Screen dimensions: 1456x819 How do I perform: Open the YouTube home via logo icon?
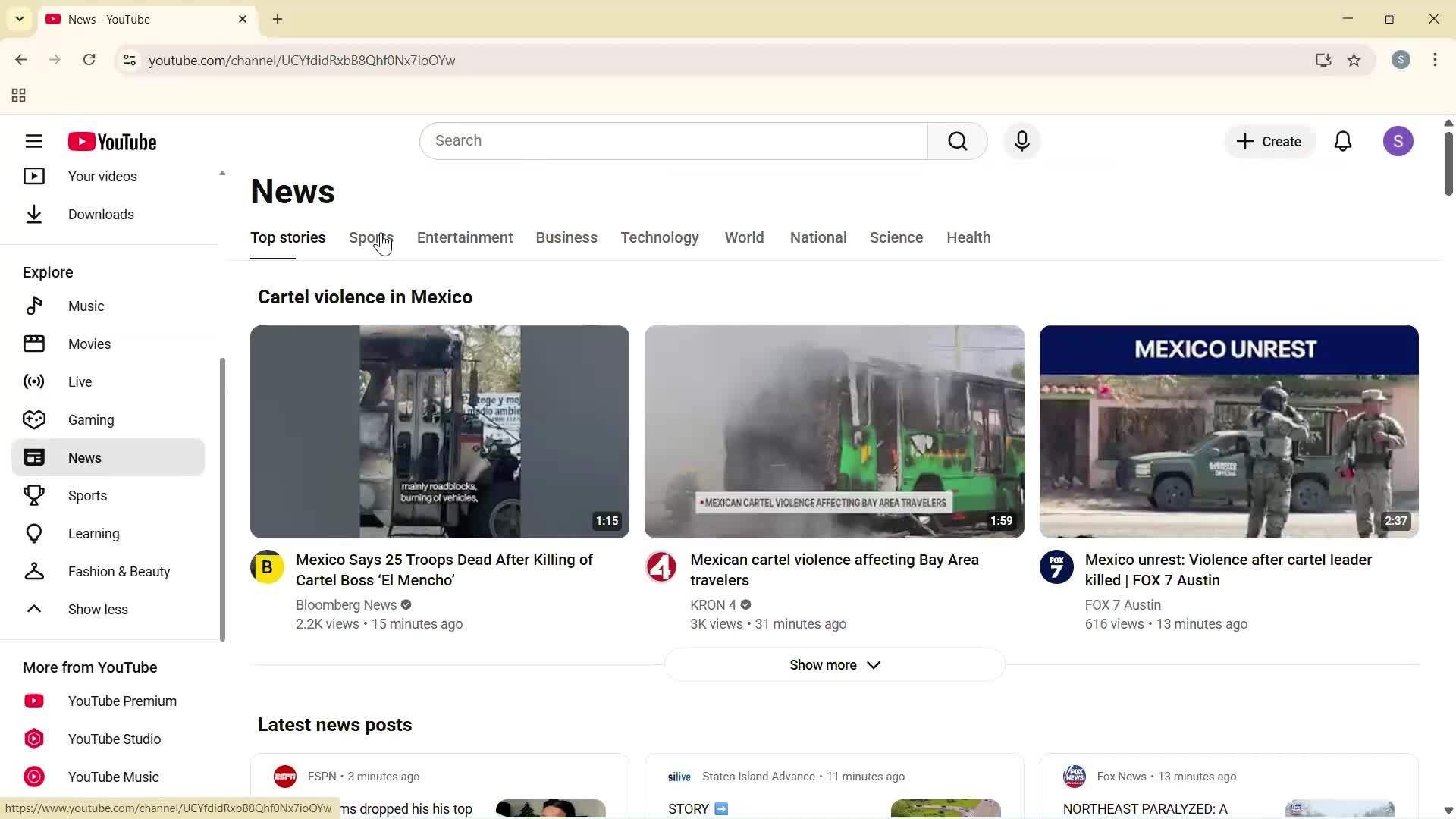[x=111, y=141]
